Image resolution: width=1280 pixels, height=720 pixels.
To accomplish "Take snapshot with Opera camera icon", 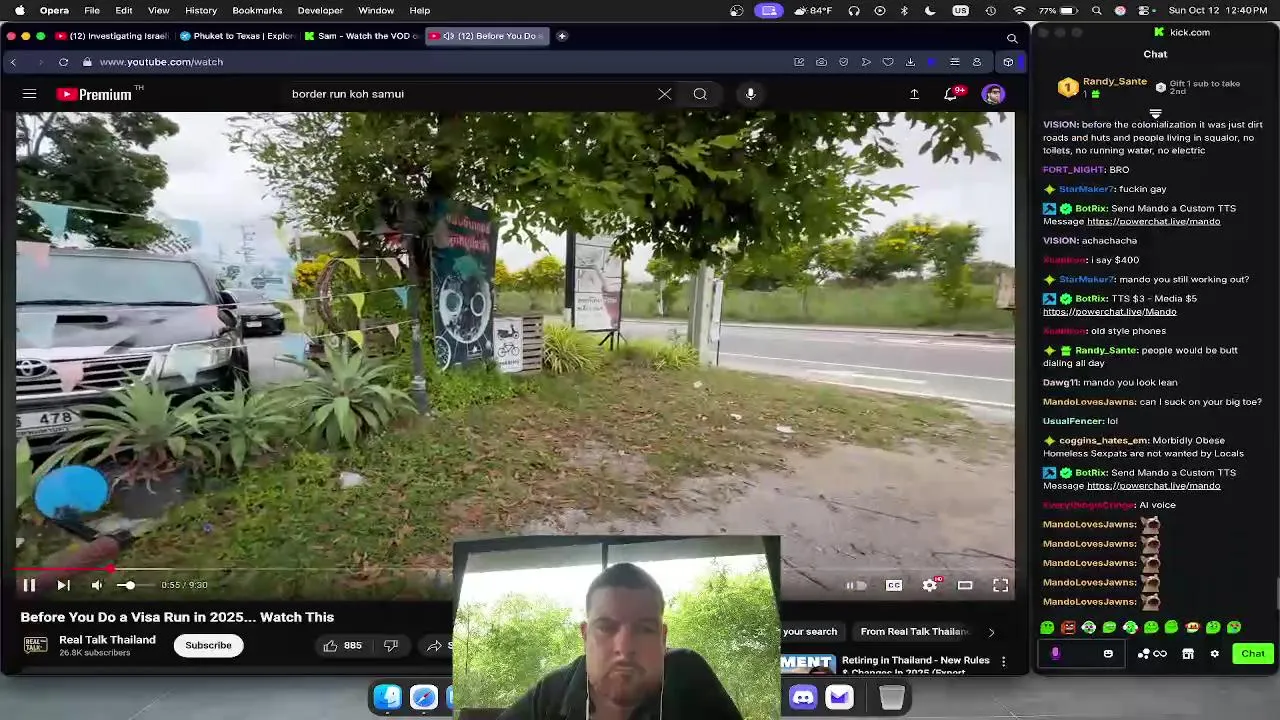I will click(x=821, y=62).
